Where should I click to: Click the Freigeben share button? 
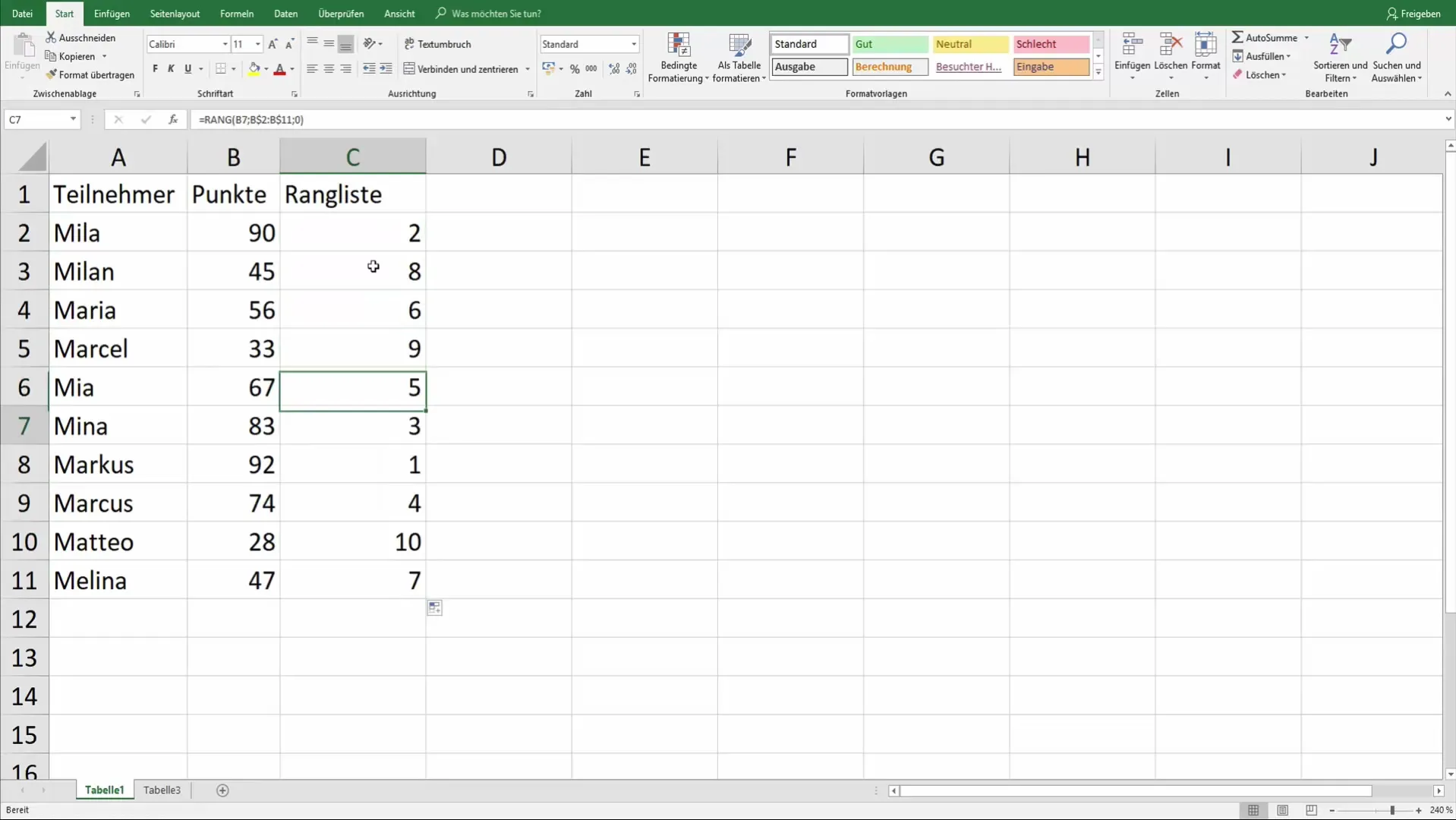pos(1413,14)
